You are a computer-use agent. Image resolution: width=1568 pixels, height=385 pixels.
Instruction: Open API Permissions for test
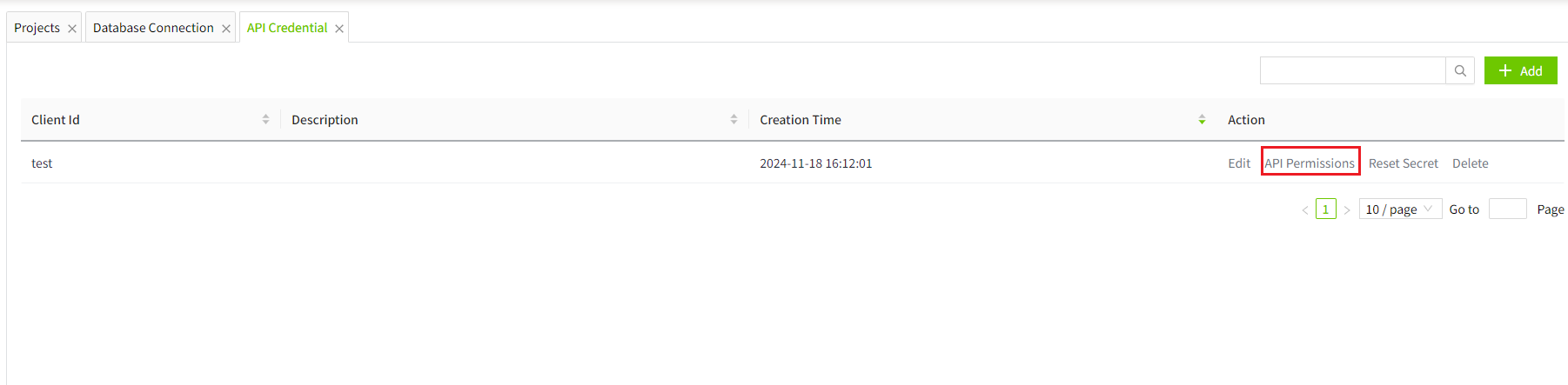point(1310,163)
